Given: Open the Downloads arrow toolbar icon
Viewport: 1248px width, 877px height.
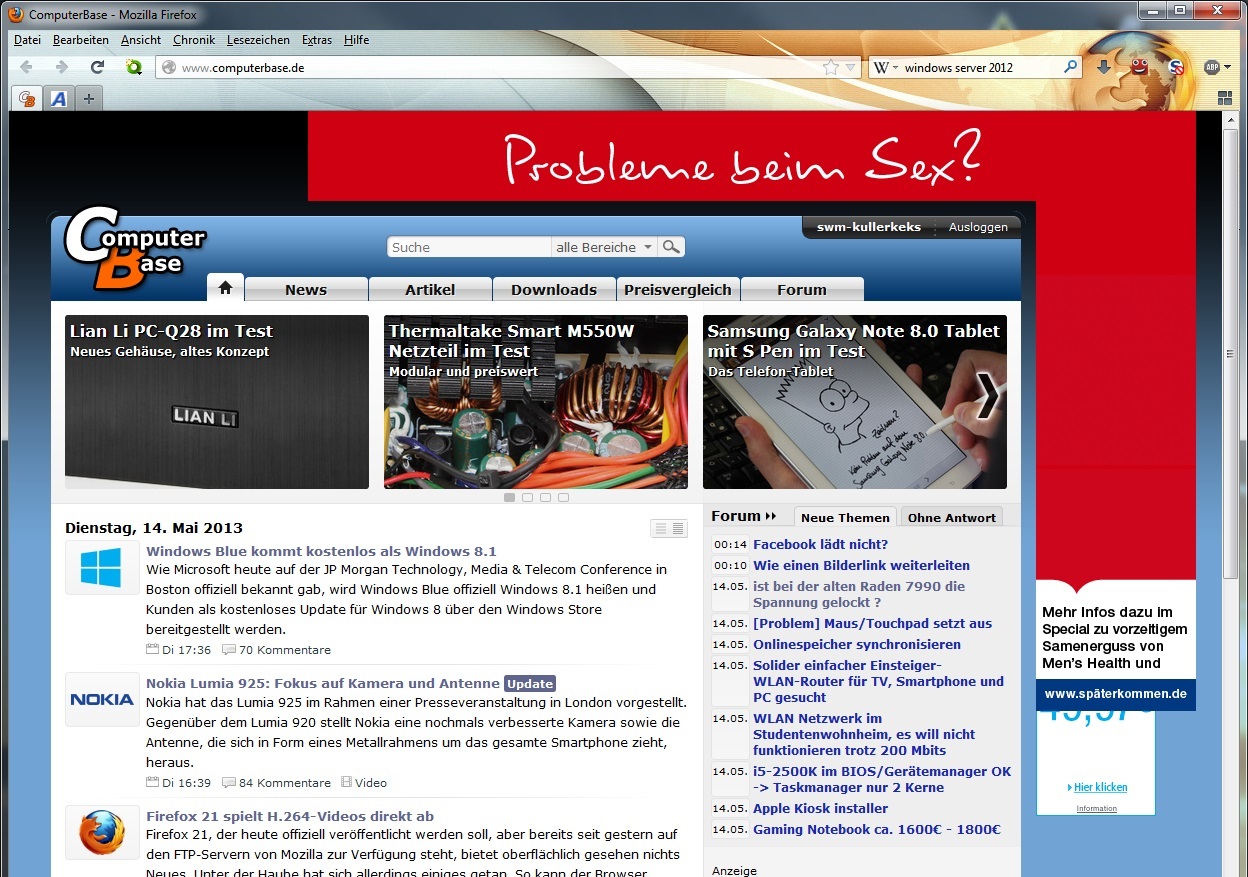Looking at the screenshot, I should click(x=1104, y=67).
